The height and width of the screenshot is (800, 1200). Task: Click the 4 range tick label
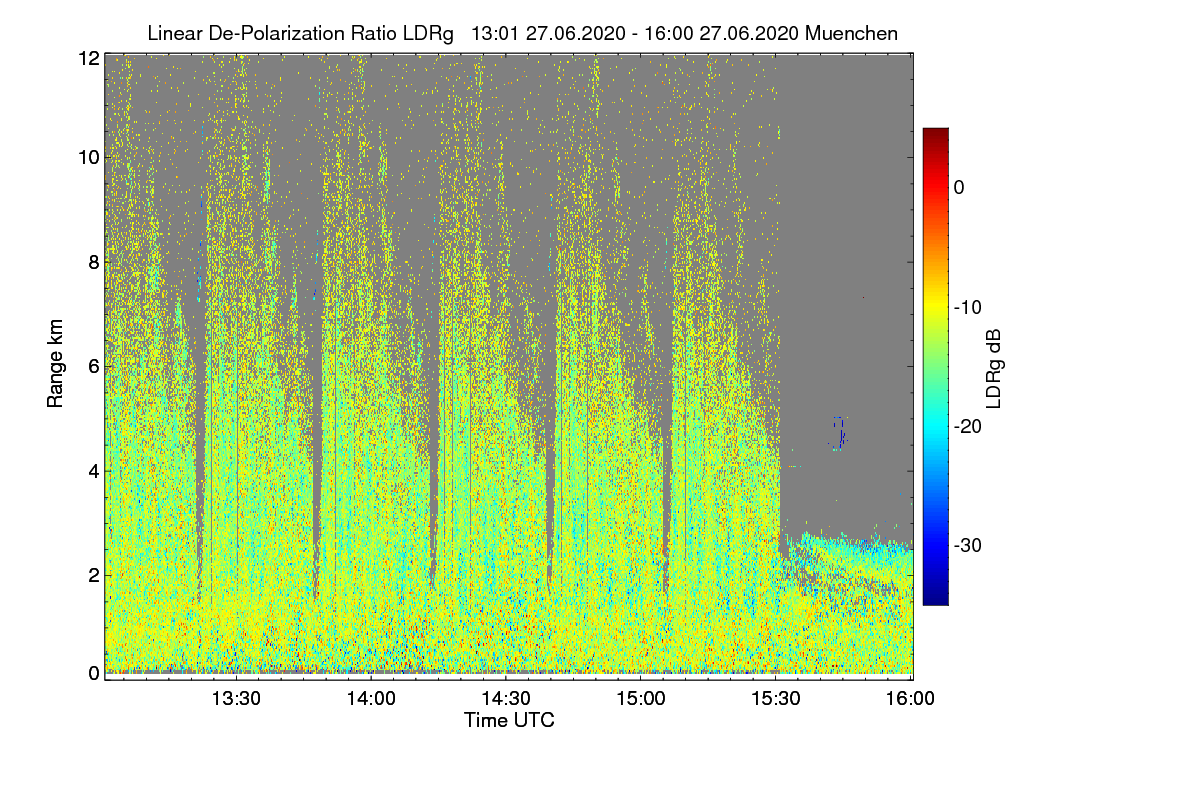(94, 470)
